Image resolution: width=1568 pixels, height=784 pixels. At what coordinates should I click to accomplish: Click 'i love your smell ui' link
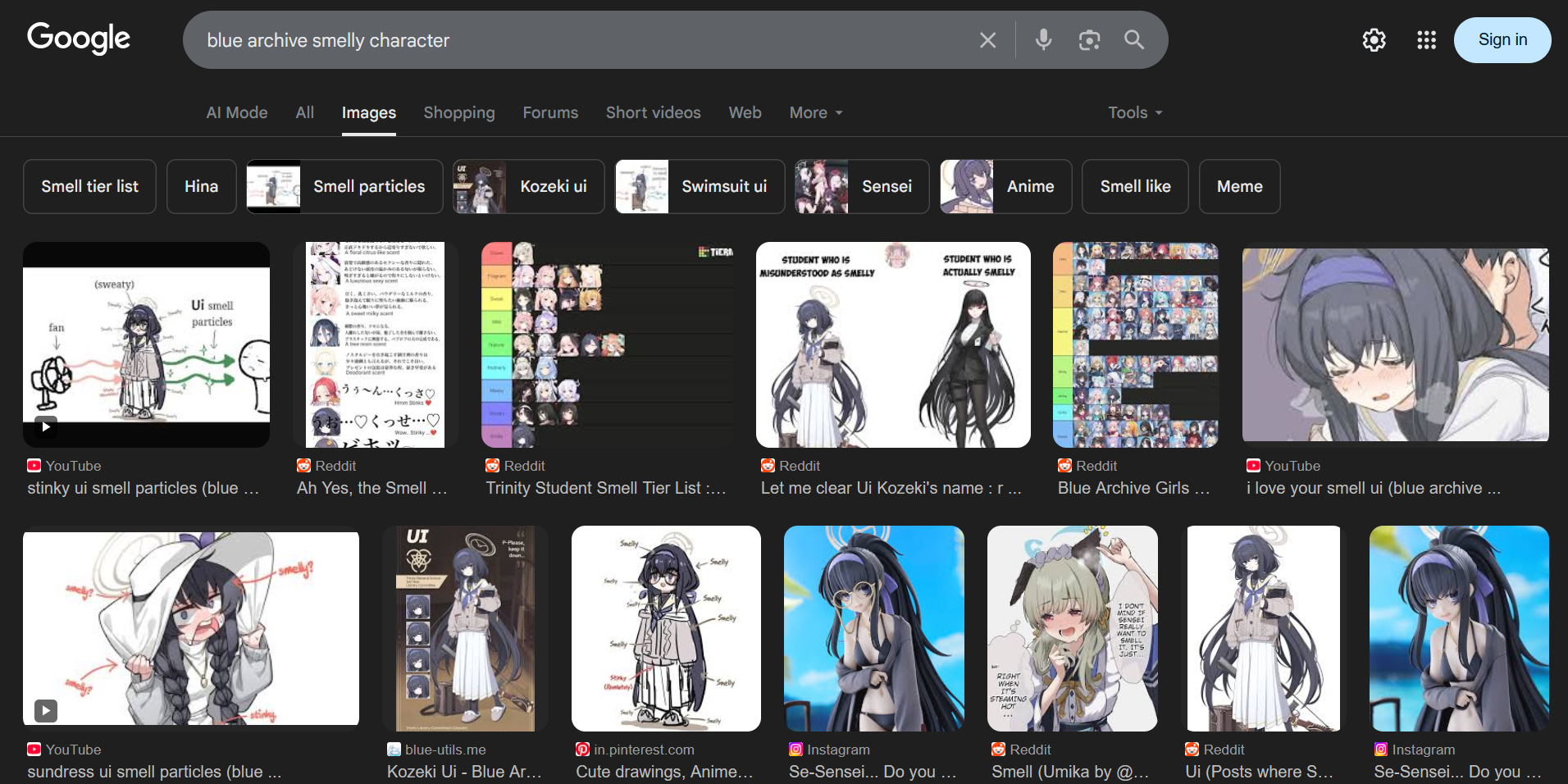(x=1374, y=488)
